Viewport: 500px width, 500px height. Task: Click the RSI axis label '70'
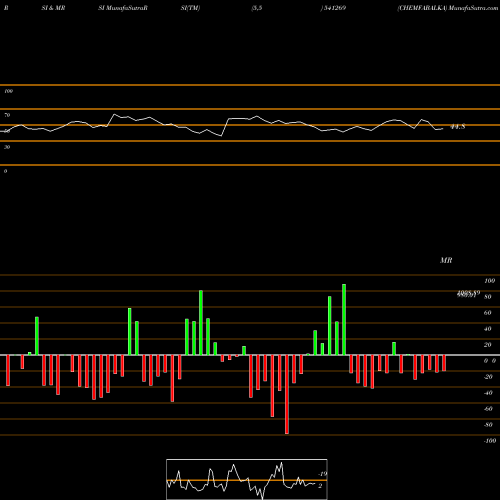tap(7, 115)
